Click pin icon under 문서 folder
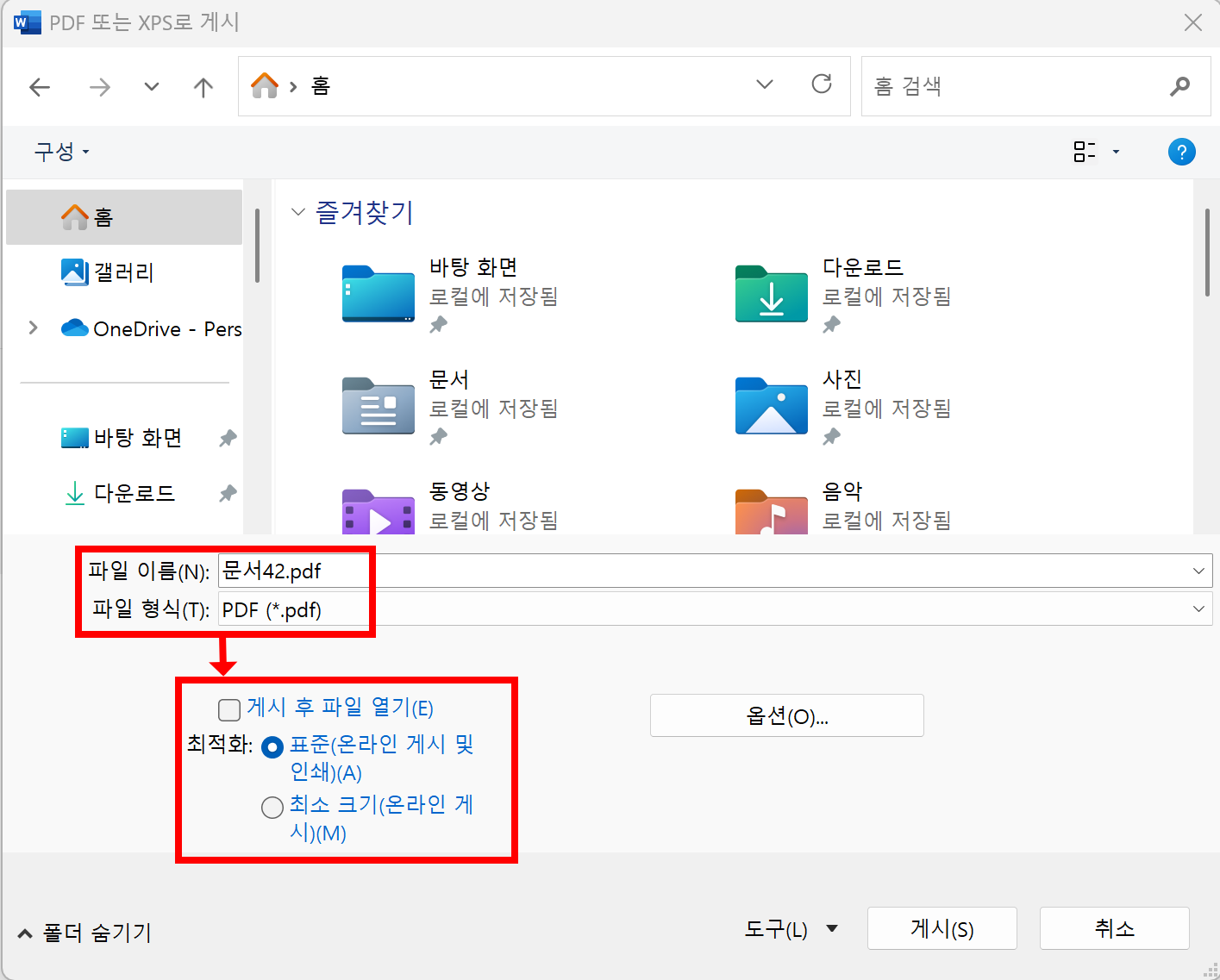 (x=439, y=437)
